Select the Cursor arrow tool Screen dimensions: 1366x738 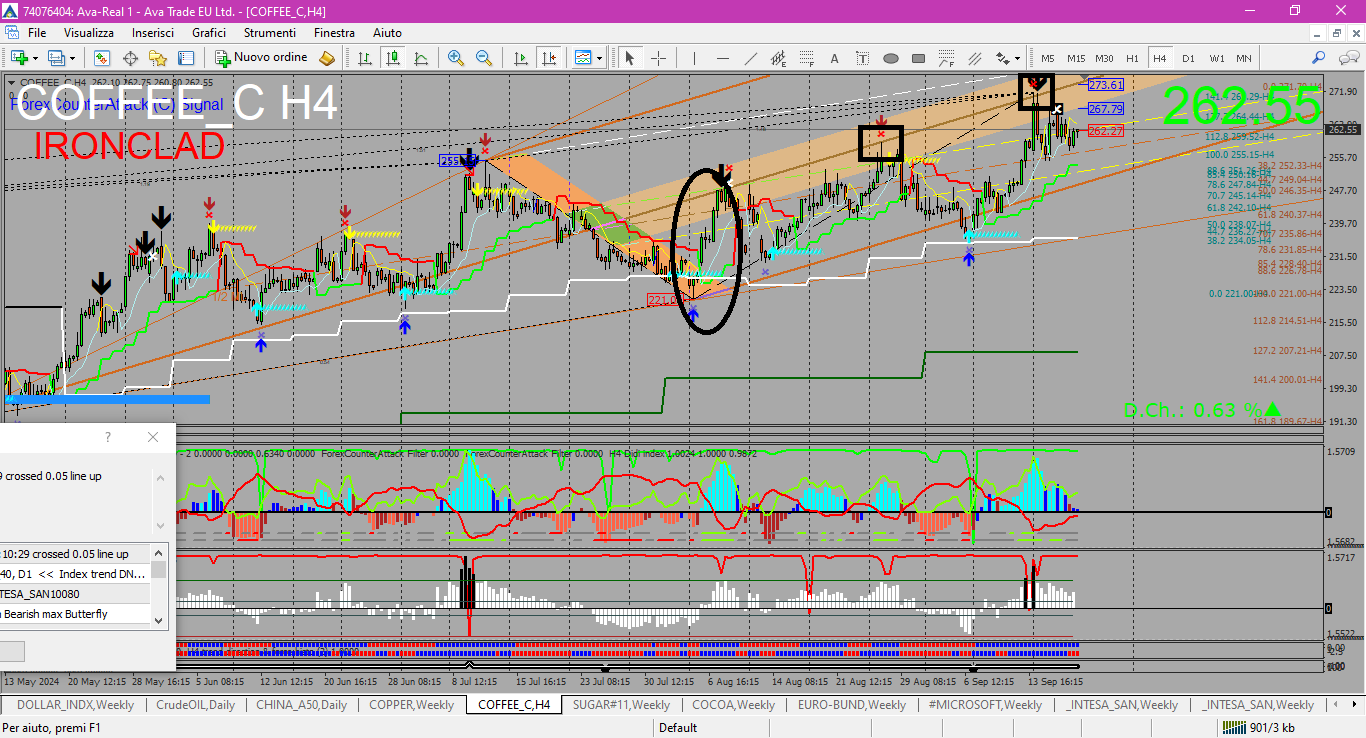point(630,58)
